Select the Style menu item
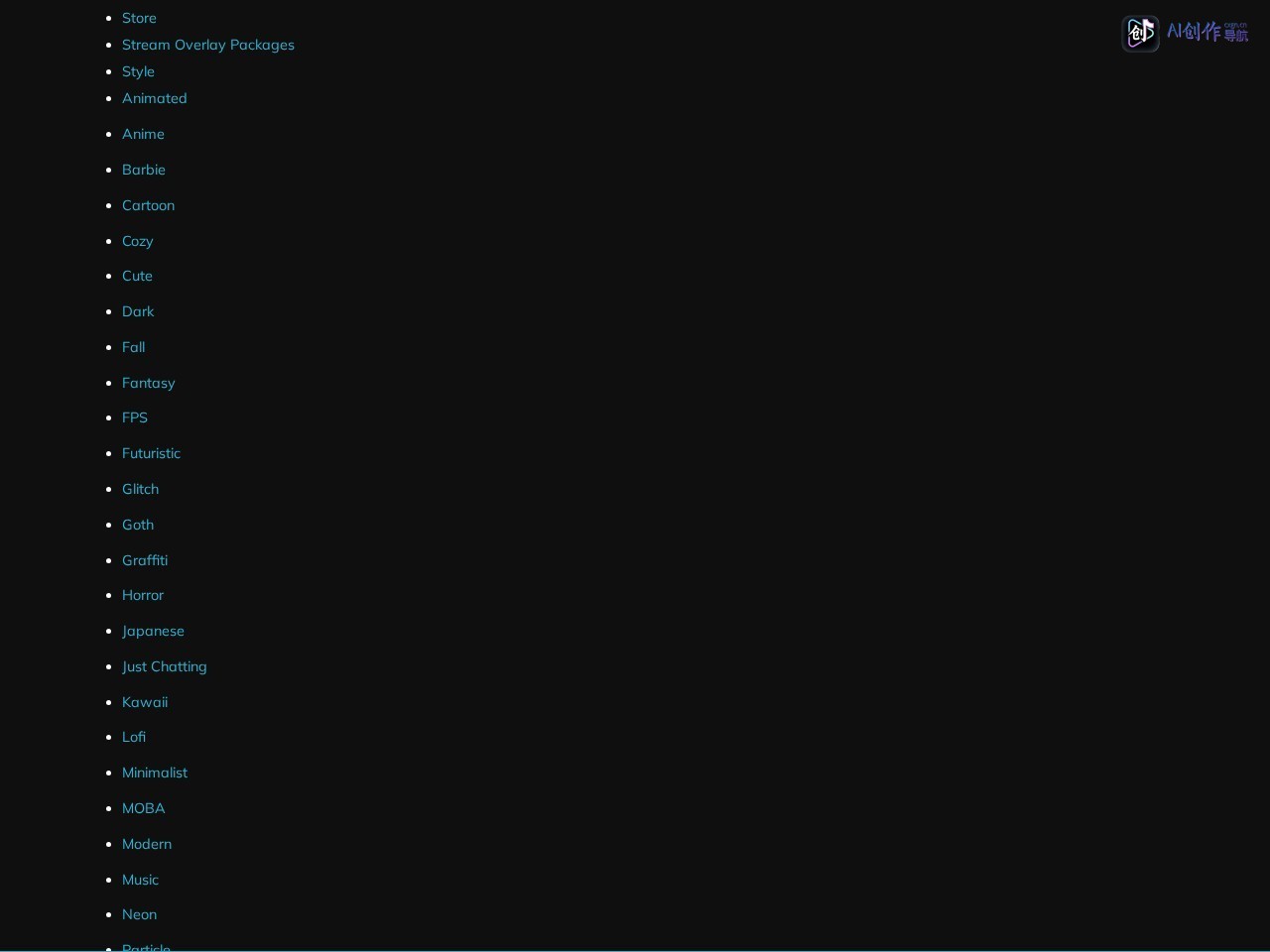Viewport: 1270px width, 952px height. click(138, 71)
